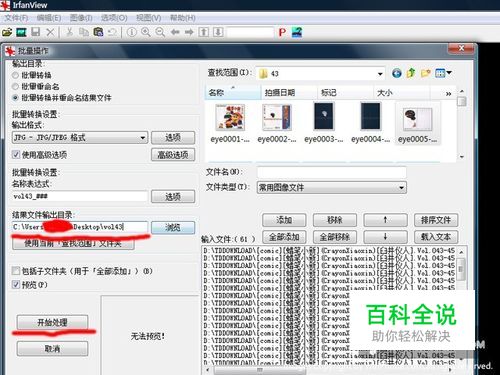Screen dimensions: 500x375
Task: Click the 载入文本 load text button
Action: pos(436,237)
